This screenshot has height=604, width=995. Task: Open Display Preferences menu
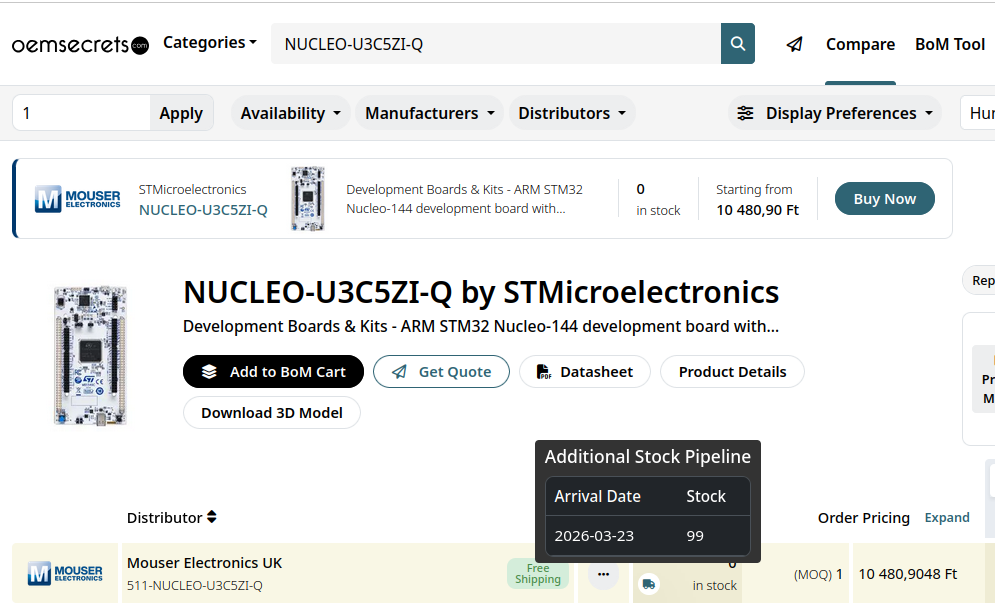835,113
